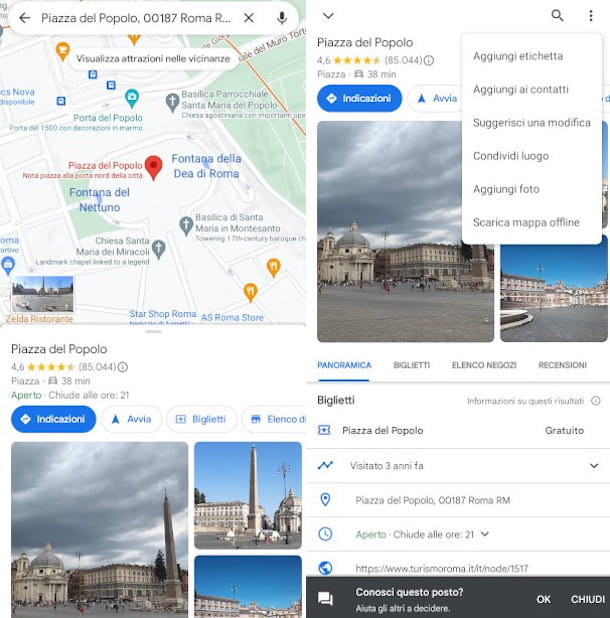
Task: Tap info icon next to 'Informazioni su questi risultati'
Action: click(x=595, y=401)
